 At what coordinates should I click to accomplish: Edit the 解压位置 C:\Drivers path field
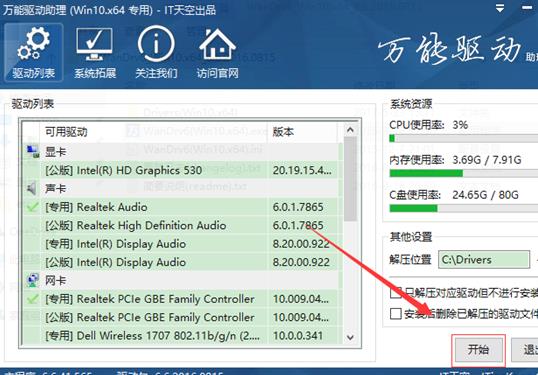pos(484,259)
